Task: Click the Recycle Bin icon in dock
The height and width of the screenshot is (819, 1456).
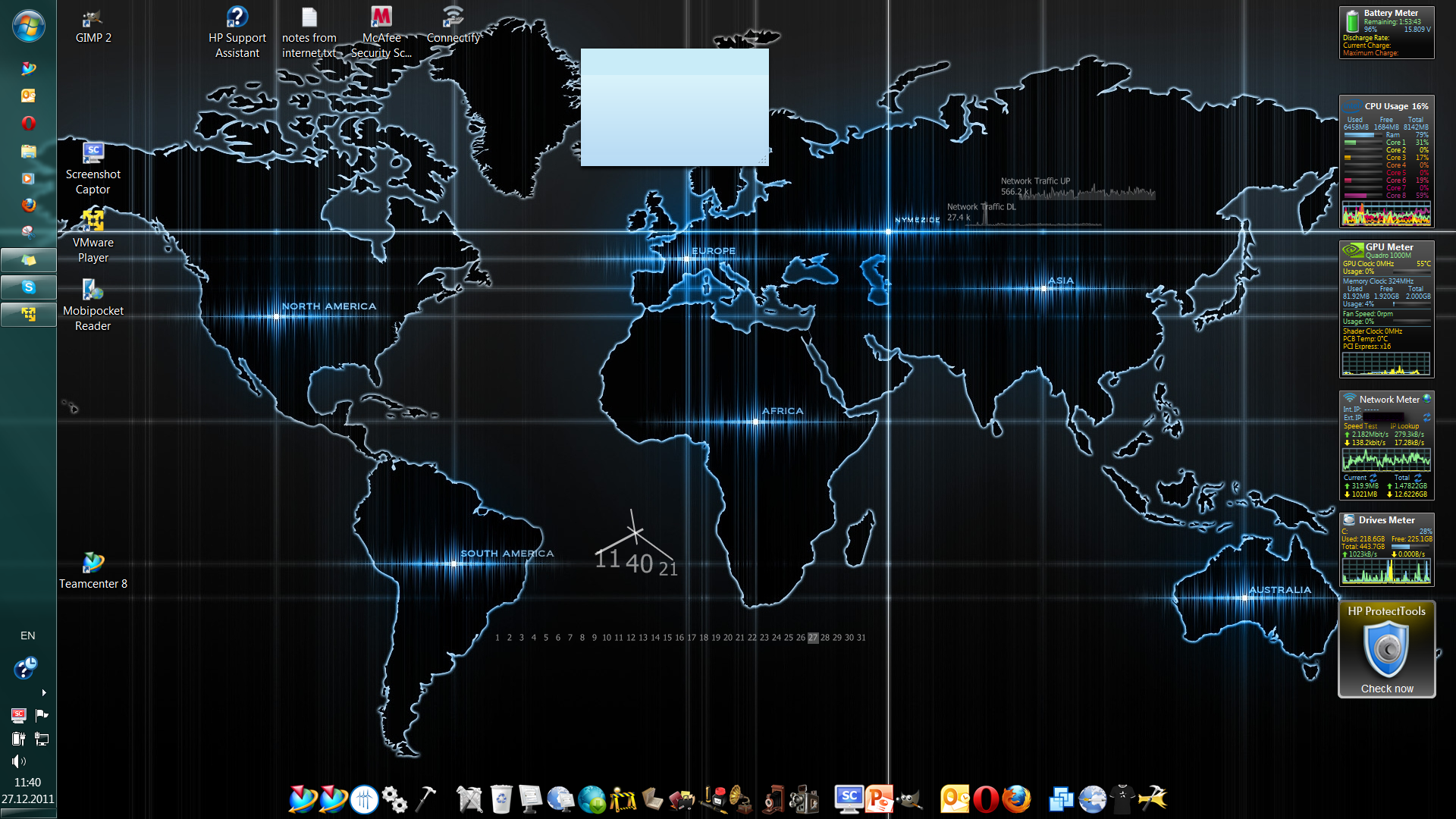Action: [x=500, y=799]
